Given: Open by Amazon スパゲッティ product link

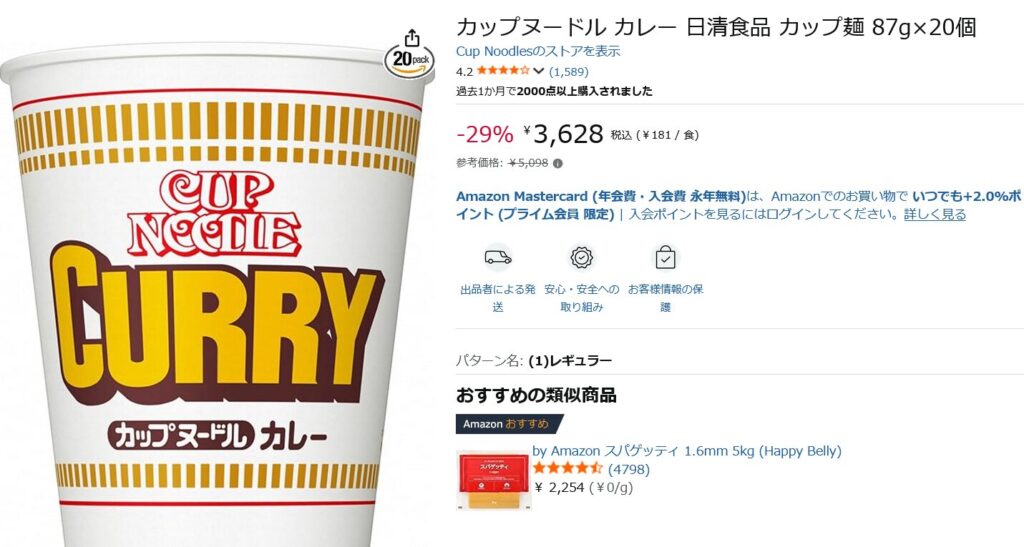Looking at the screenshot, I should coord(687,451).
